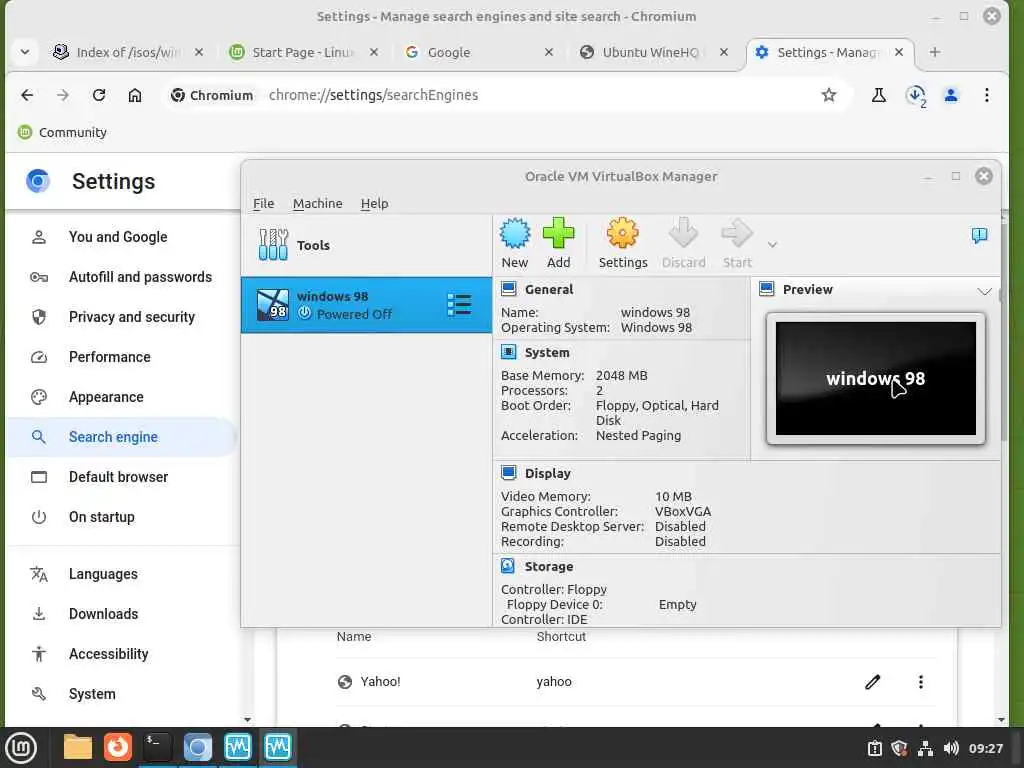Collapse the Preview panel chevron
Screen dimensions: 1024x768
click(x=984, y=291)
